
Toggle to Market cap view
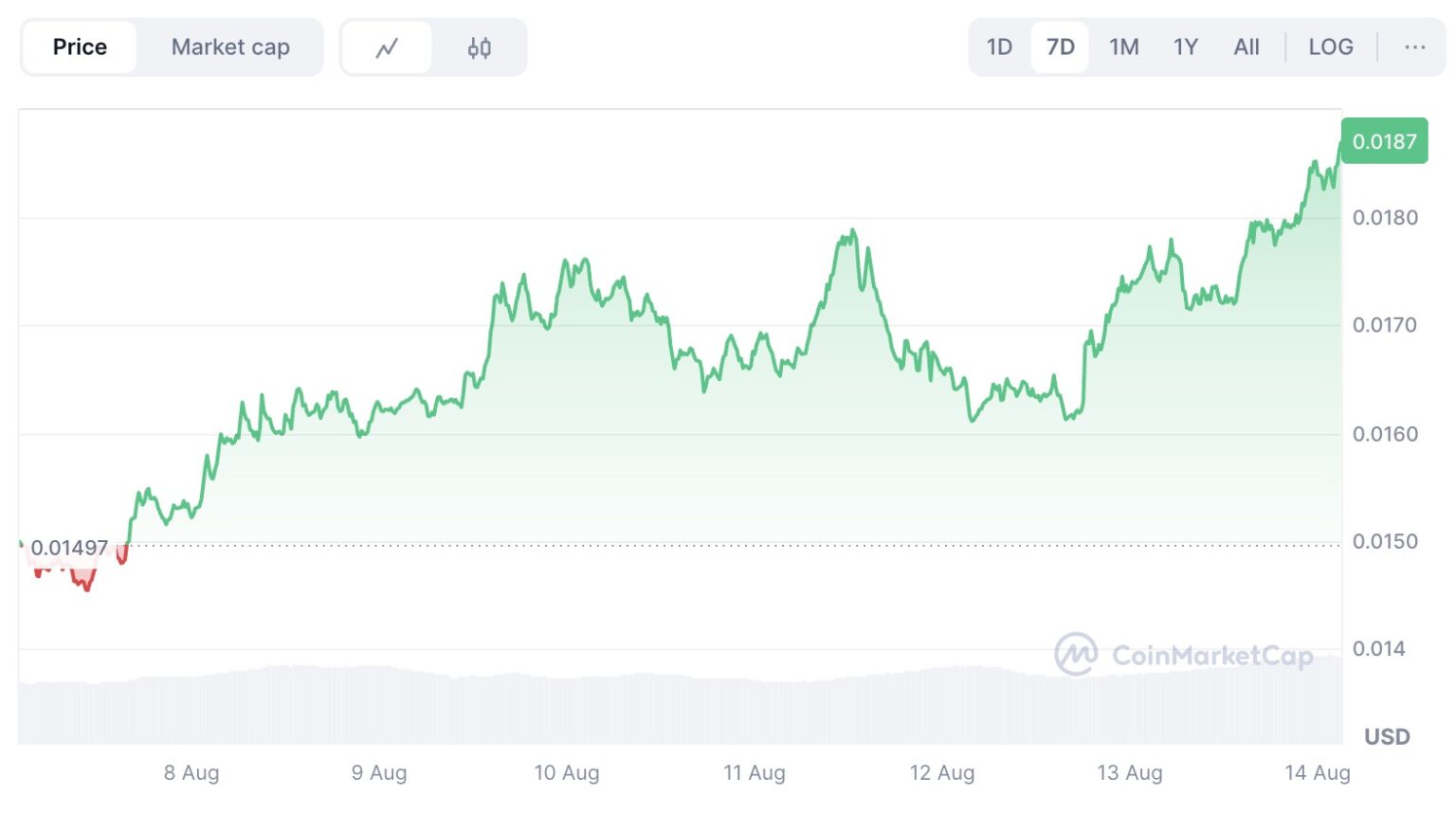(x=230, y=46)
